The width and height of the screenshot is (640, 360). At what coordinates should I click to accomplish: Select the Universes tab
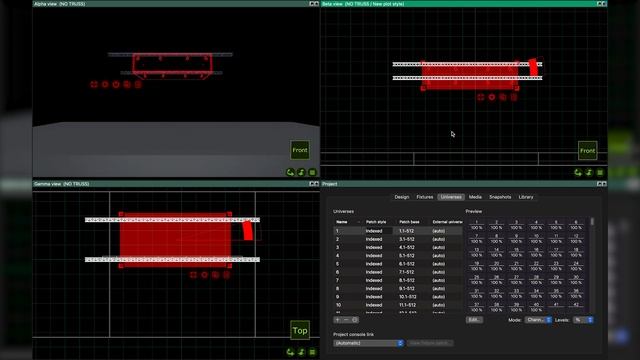point(451,197)
